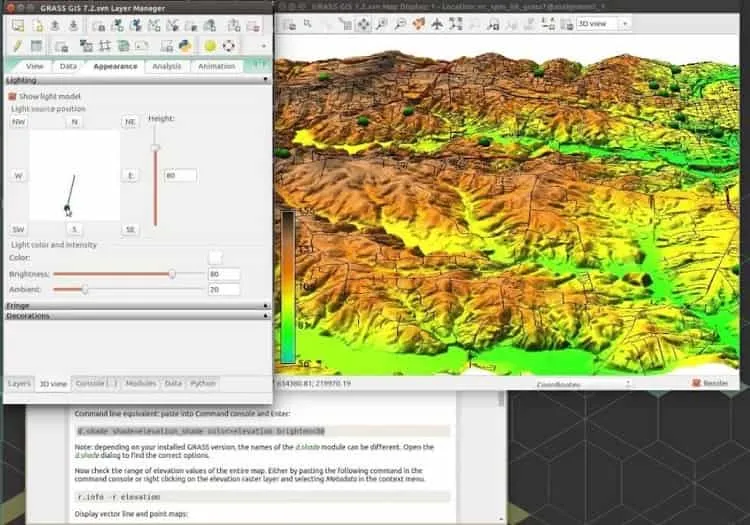The image size is (750, 525).
Task: Zoom to map extent icon in Map Display
Action: point(456,24)
